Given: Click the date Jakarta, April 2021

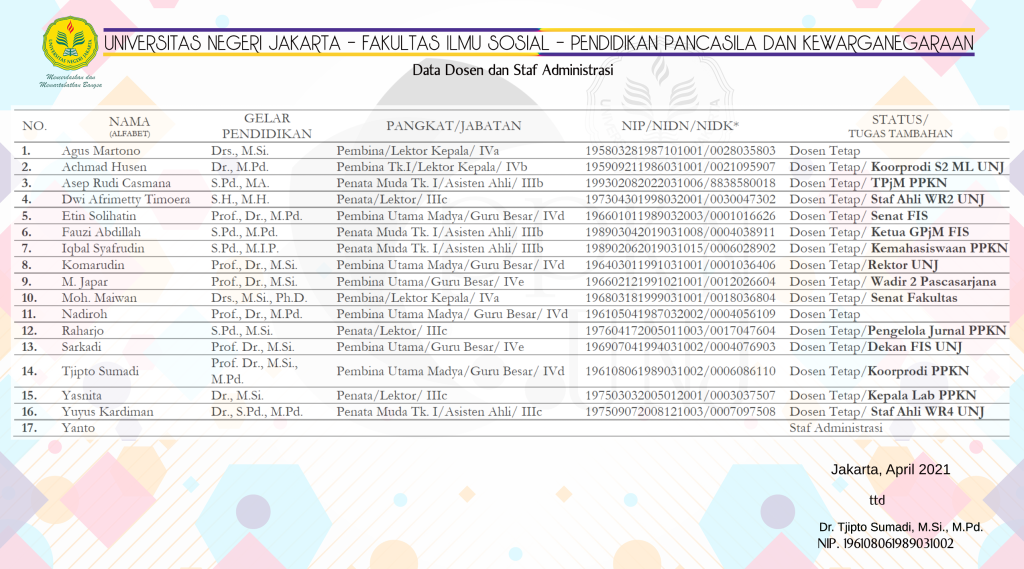Looking at the screenshot, I should [890, 469].
